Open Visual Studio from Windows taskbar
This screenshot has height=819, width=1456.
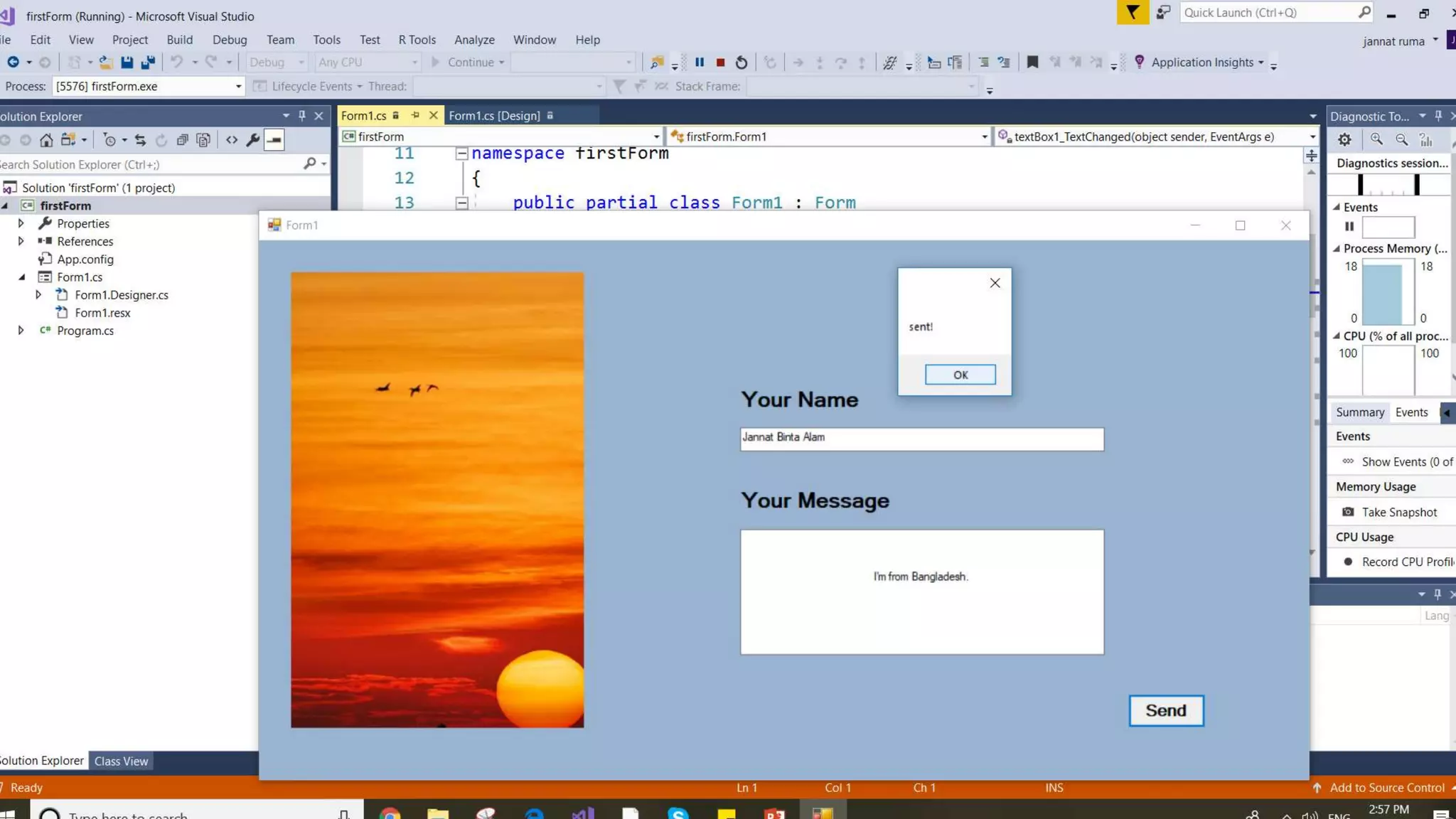pos(583,813)
